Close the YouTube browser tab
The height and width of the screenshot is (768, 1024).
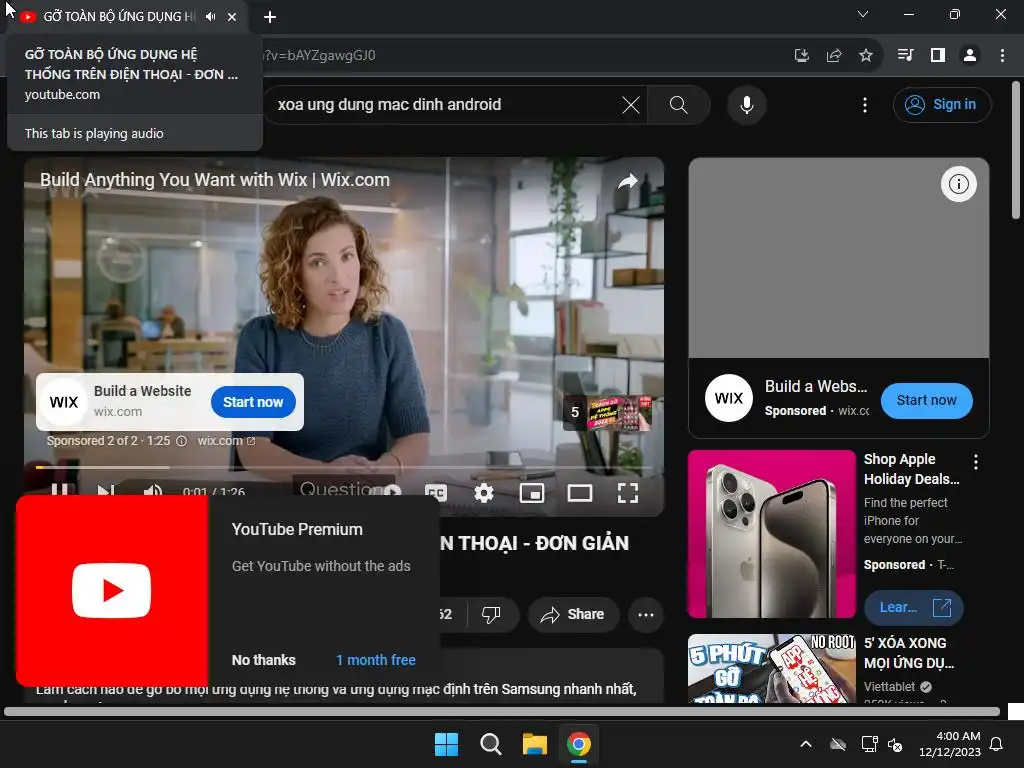[232, 17]
